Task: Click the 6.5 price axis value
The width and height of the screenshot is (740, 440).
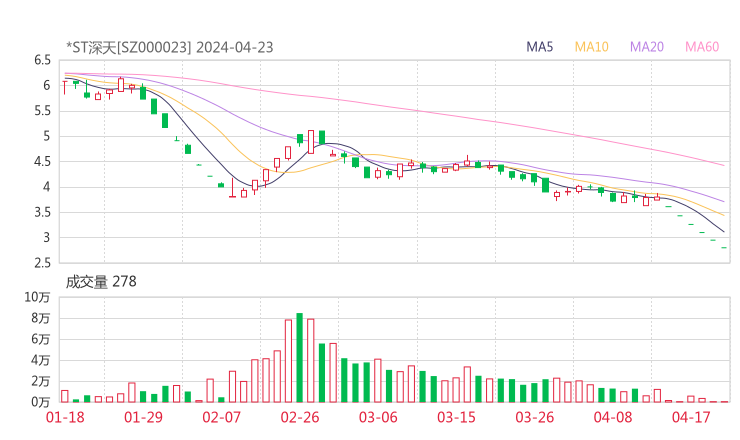Action: pos(42,60)
